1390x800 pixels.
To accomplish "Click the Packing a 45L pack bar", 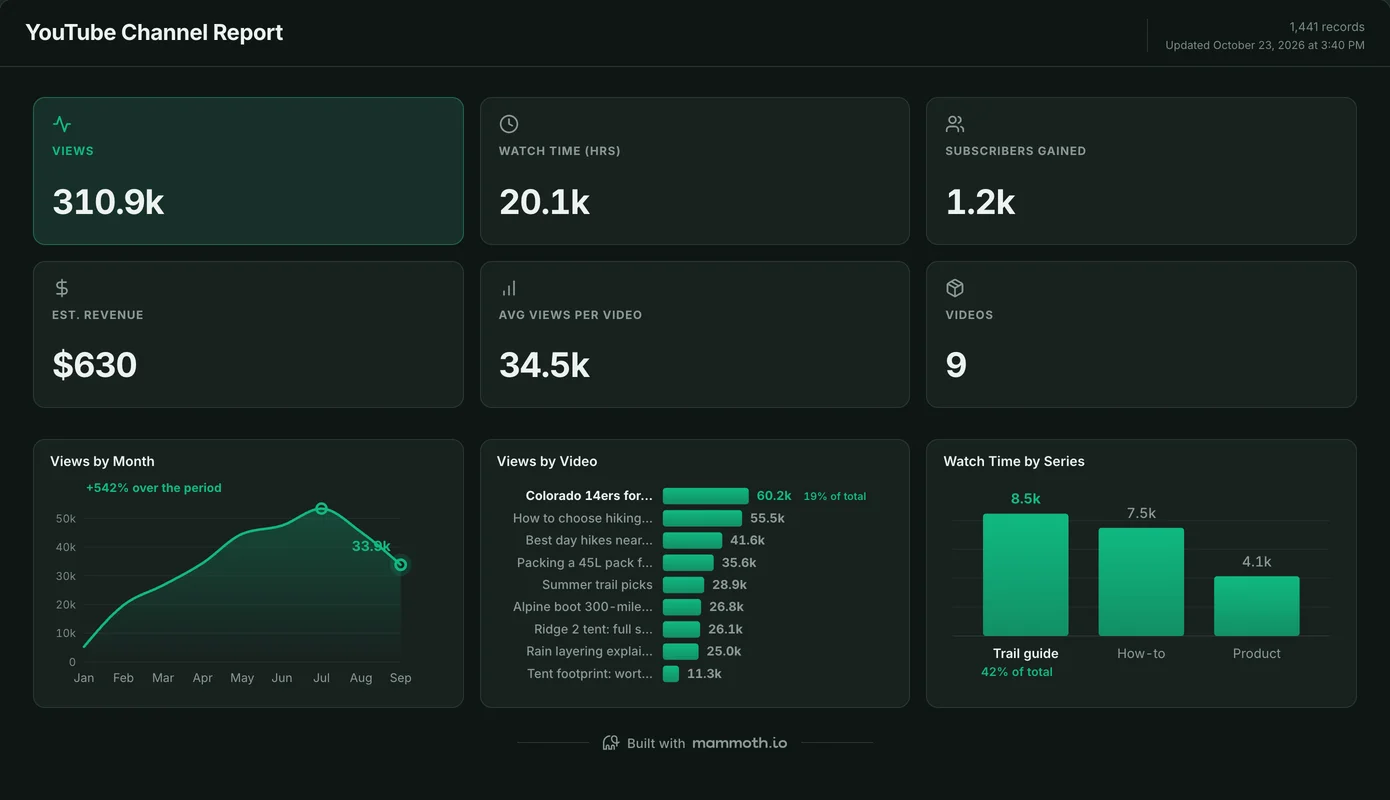I will pos(688,563).
